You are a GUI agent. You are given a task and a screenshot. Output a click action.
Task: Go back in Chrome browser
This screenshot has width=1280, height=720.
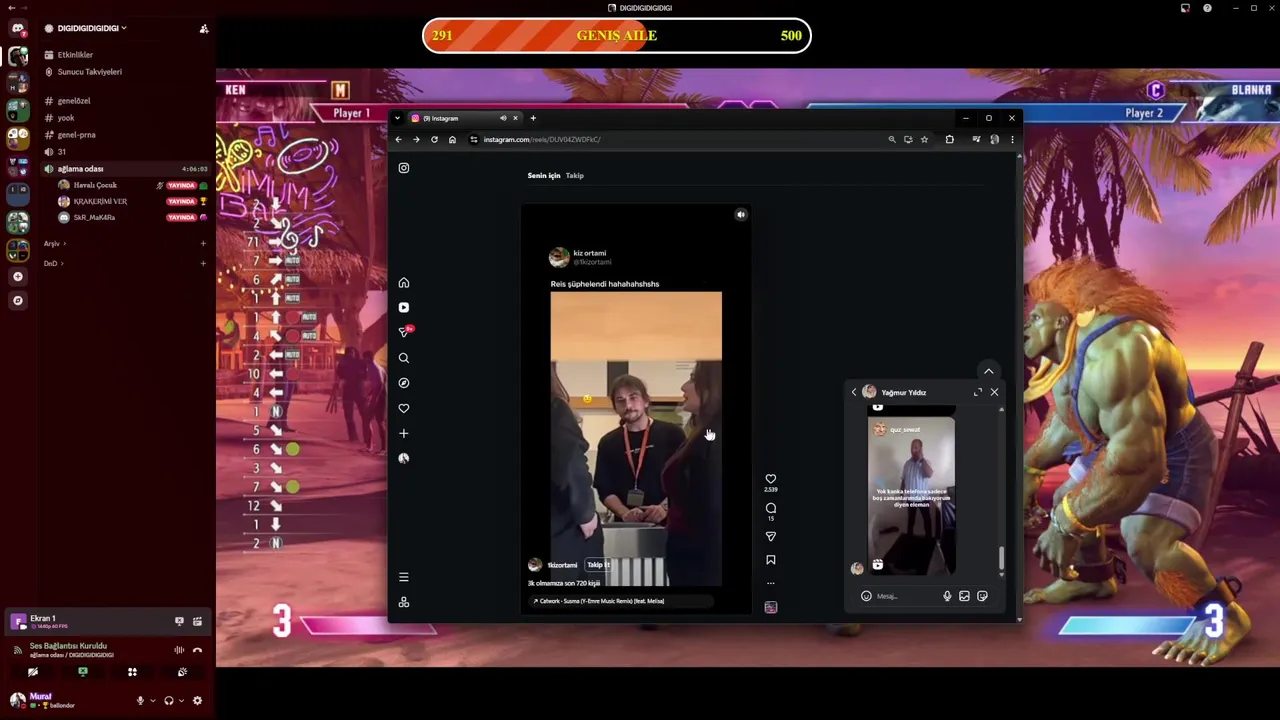tap(398, 139)
